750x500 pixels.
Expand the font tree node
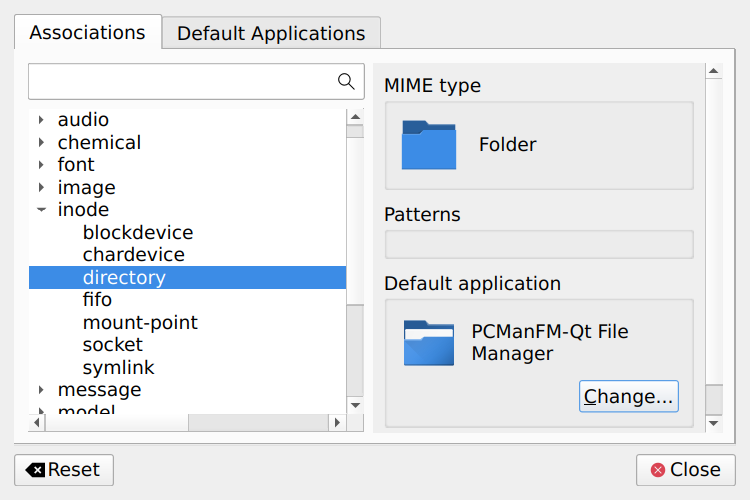click(x=41, y=165)
